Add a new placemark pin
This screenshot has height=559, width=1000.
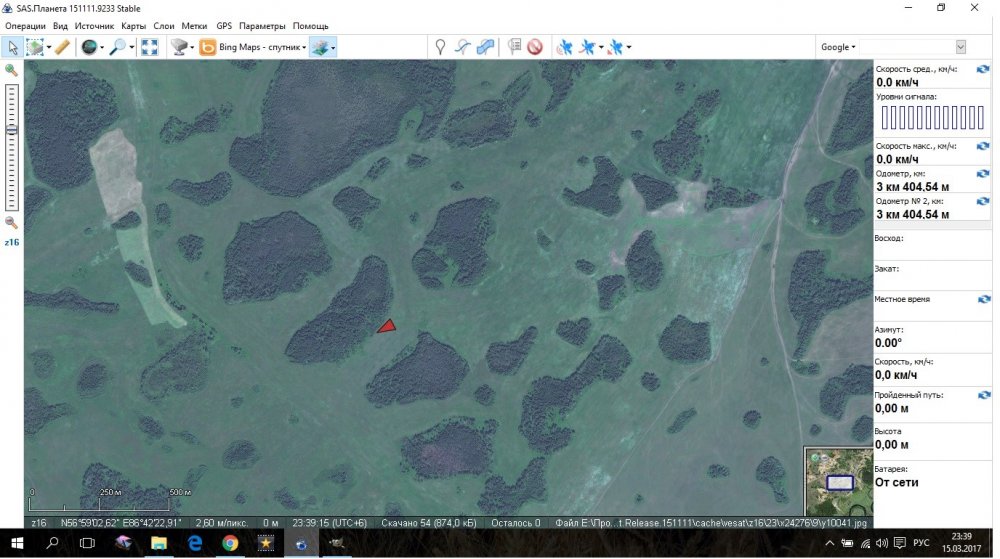[x=439, y=47]
